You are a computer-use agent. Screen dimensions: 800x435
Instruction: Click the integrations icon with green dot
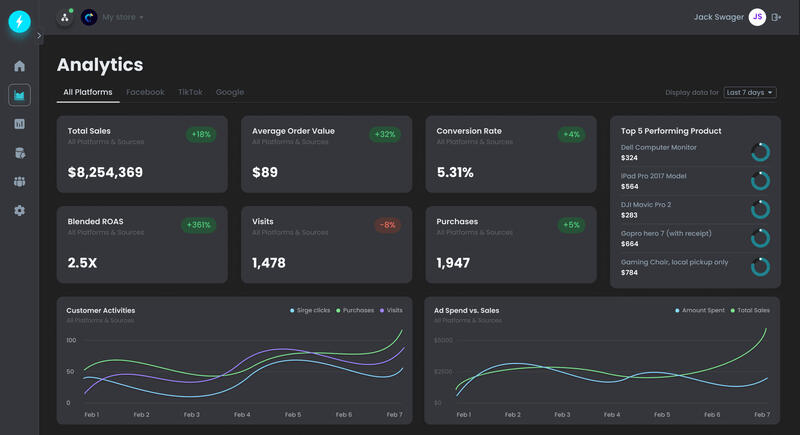(x=64, y=17)
